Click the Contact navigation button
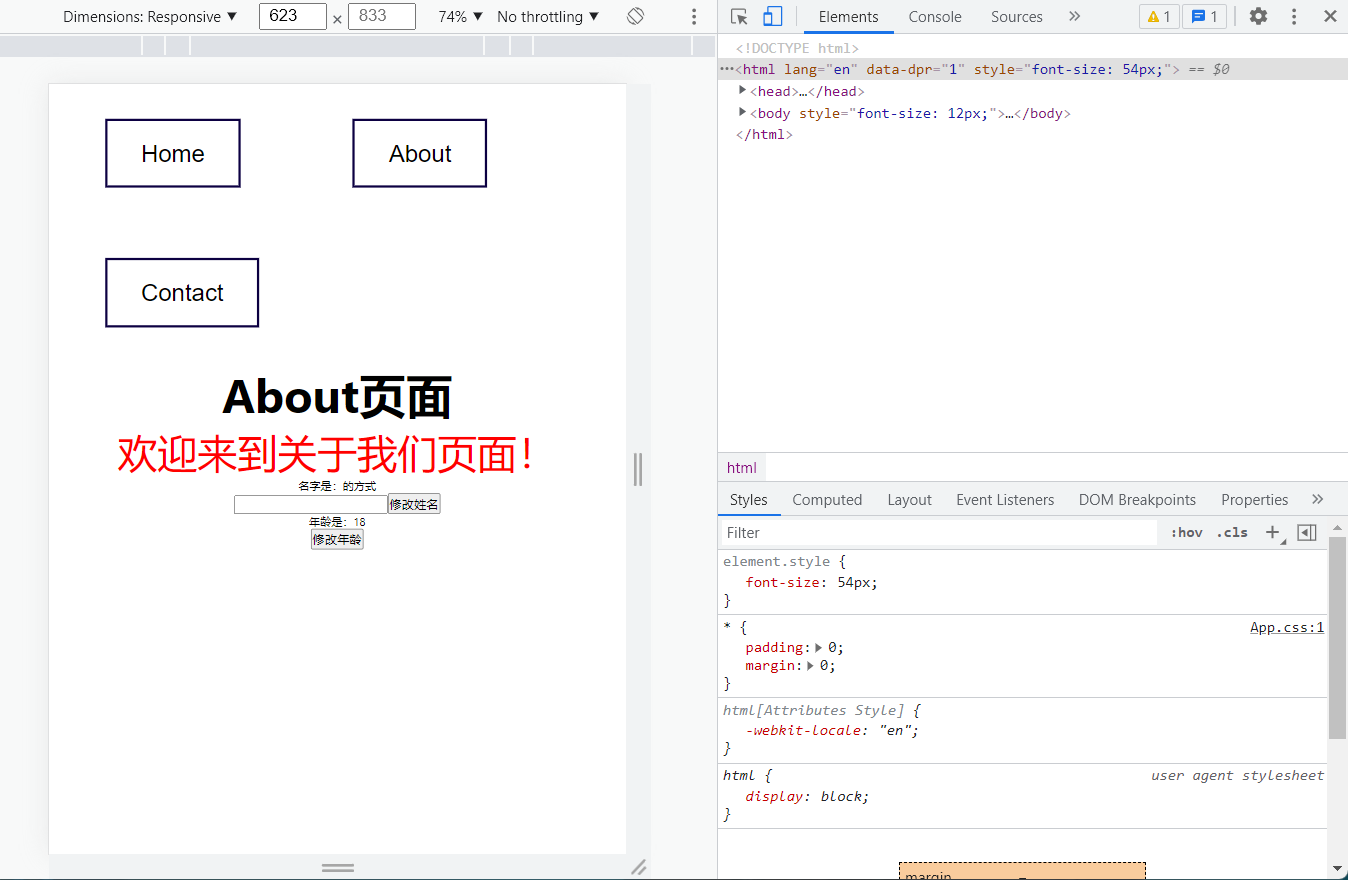Viewport: 1348px width, 880px height. (x=182, y=292)
